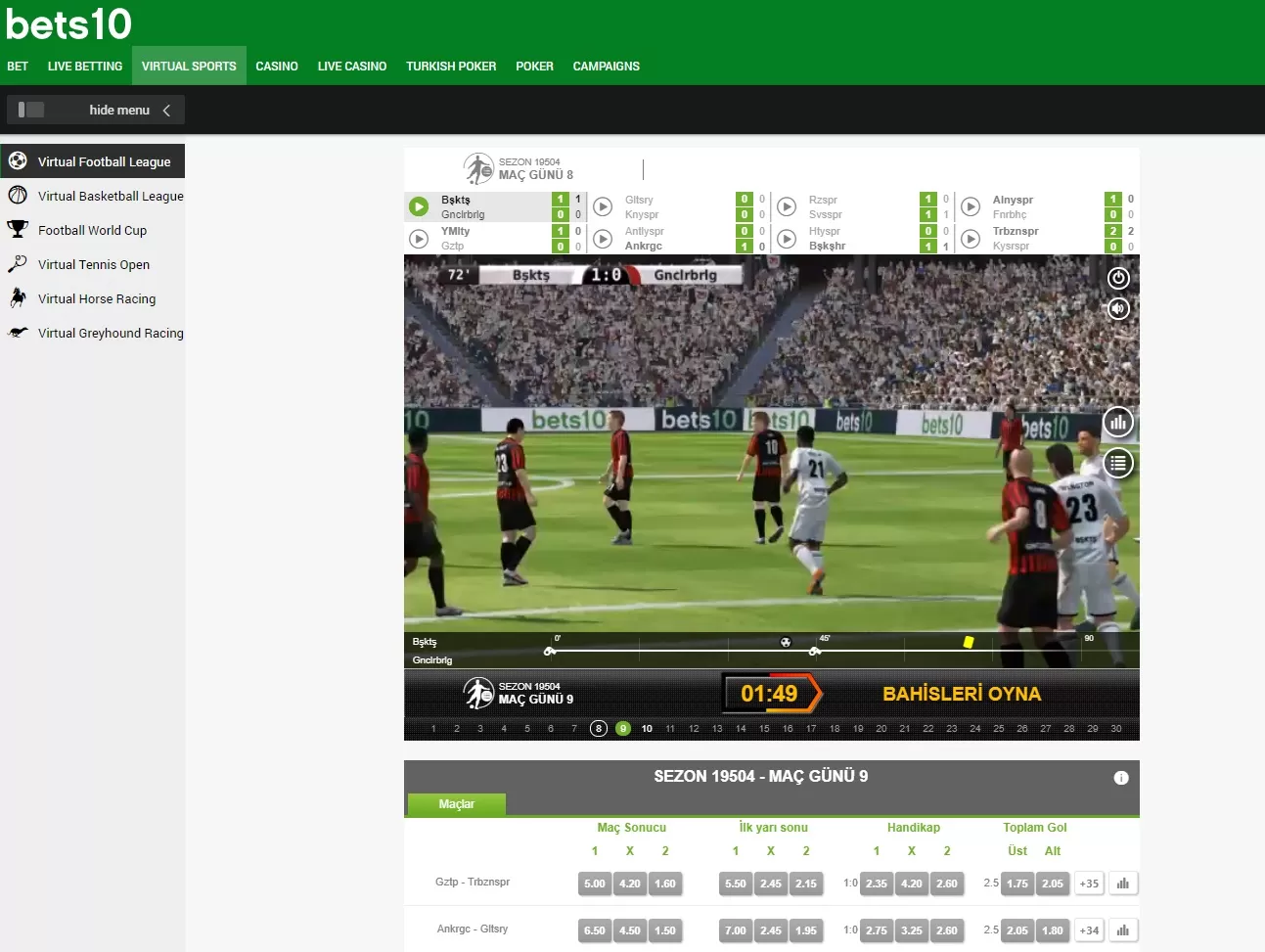This screenshot has width=1265, height=952.
Task: Select match day 9 marker
Action: click(x=623, y=728)
